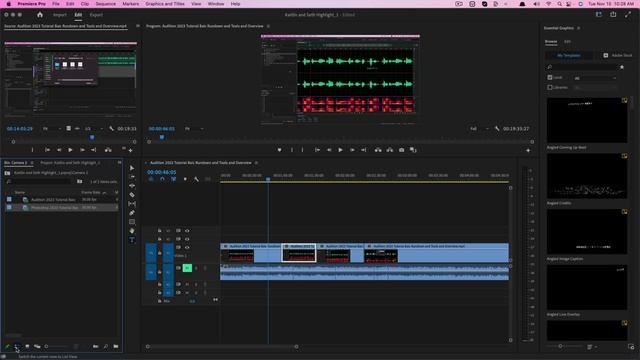Open Program monitor Full resolution dropdown

[x=479, y=129]
